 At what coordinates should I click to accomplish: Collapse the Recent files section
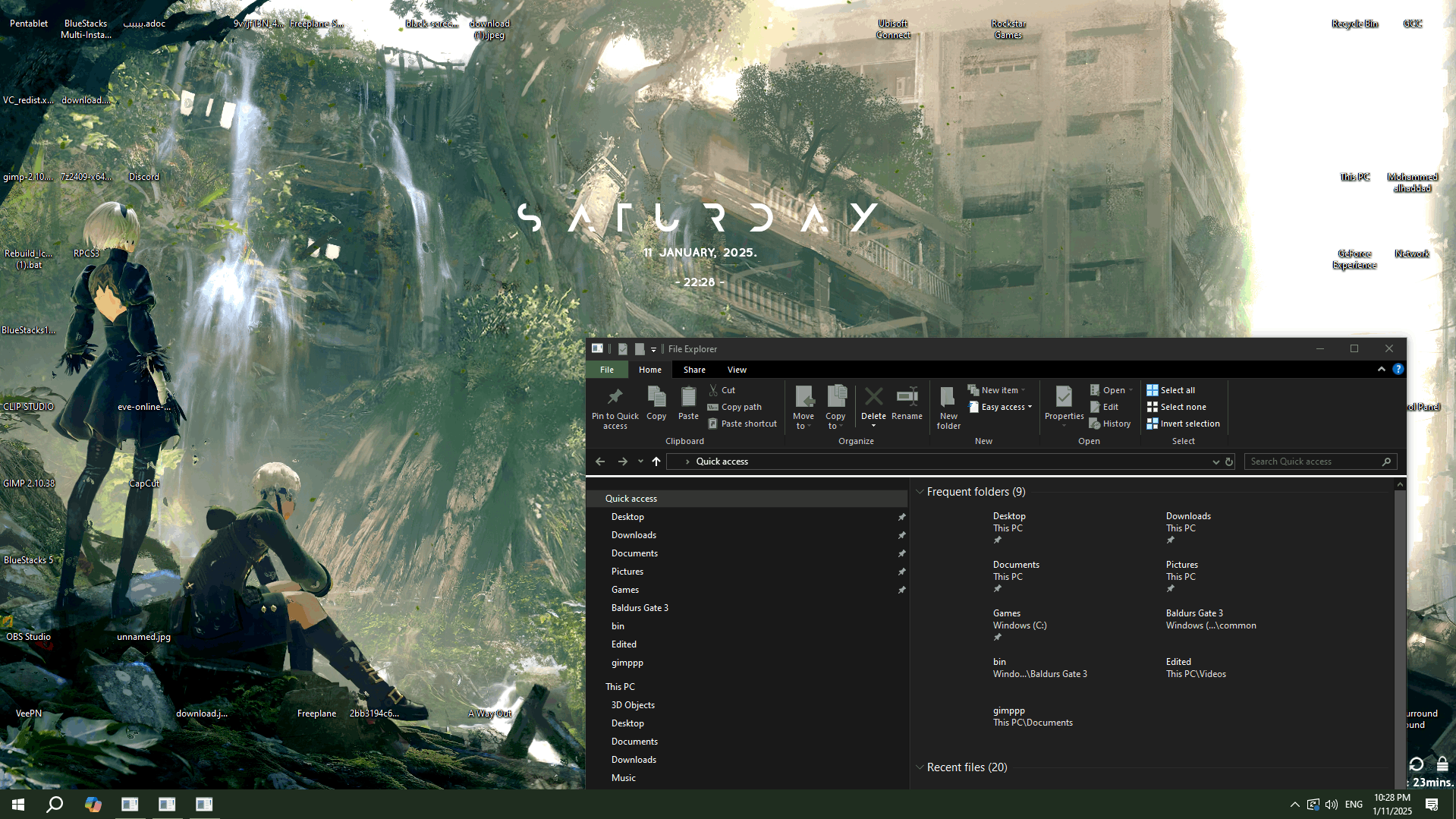[920, 767]
